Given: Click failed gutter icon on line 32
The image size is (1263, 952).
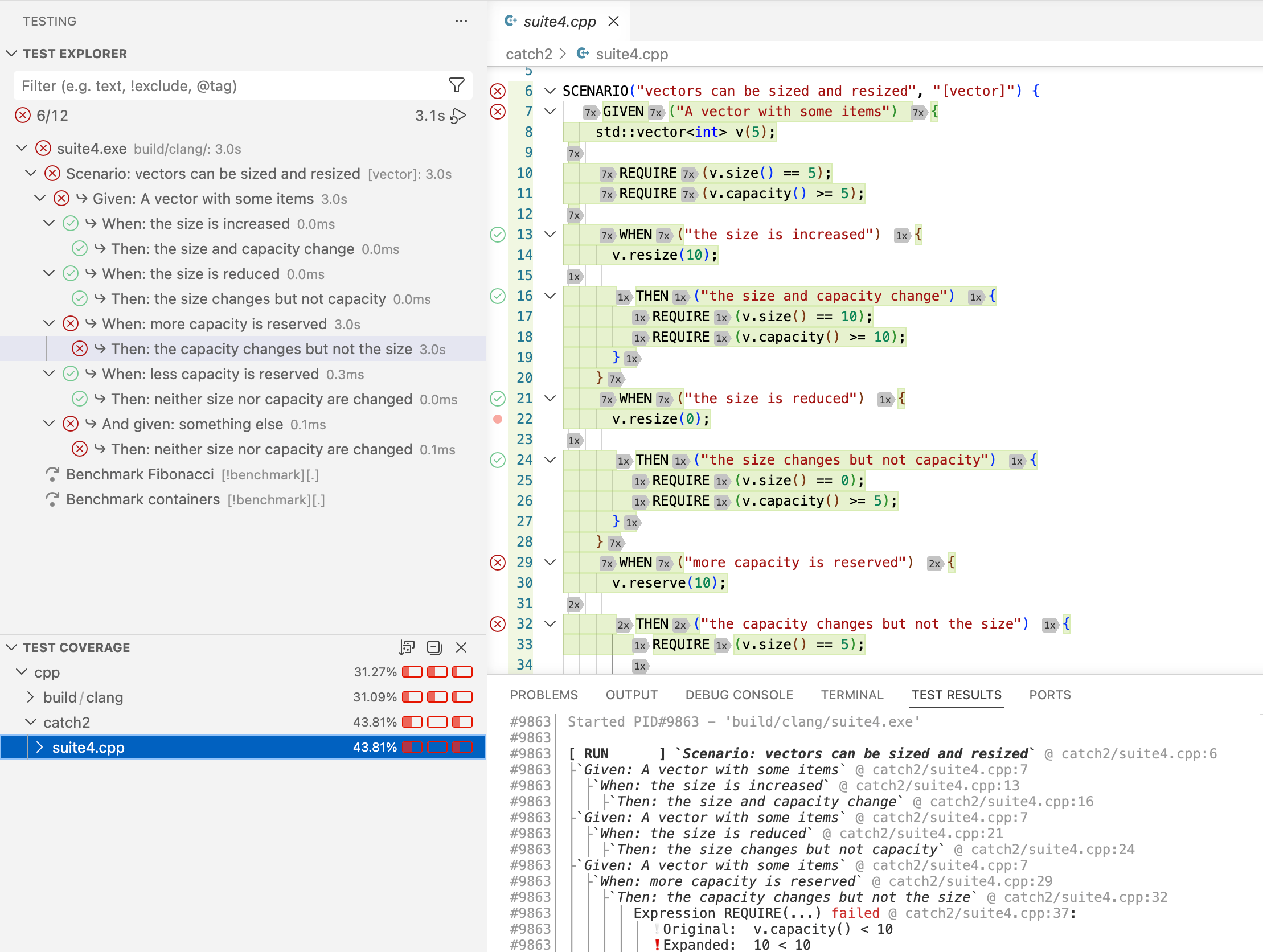Looking at the screenshot, I should 498,623.
